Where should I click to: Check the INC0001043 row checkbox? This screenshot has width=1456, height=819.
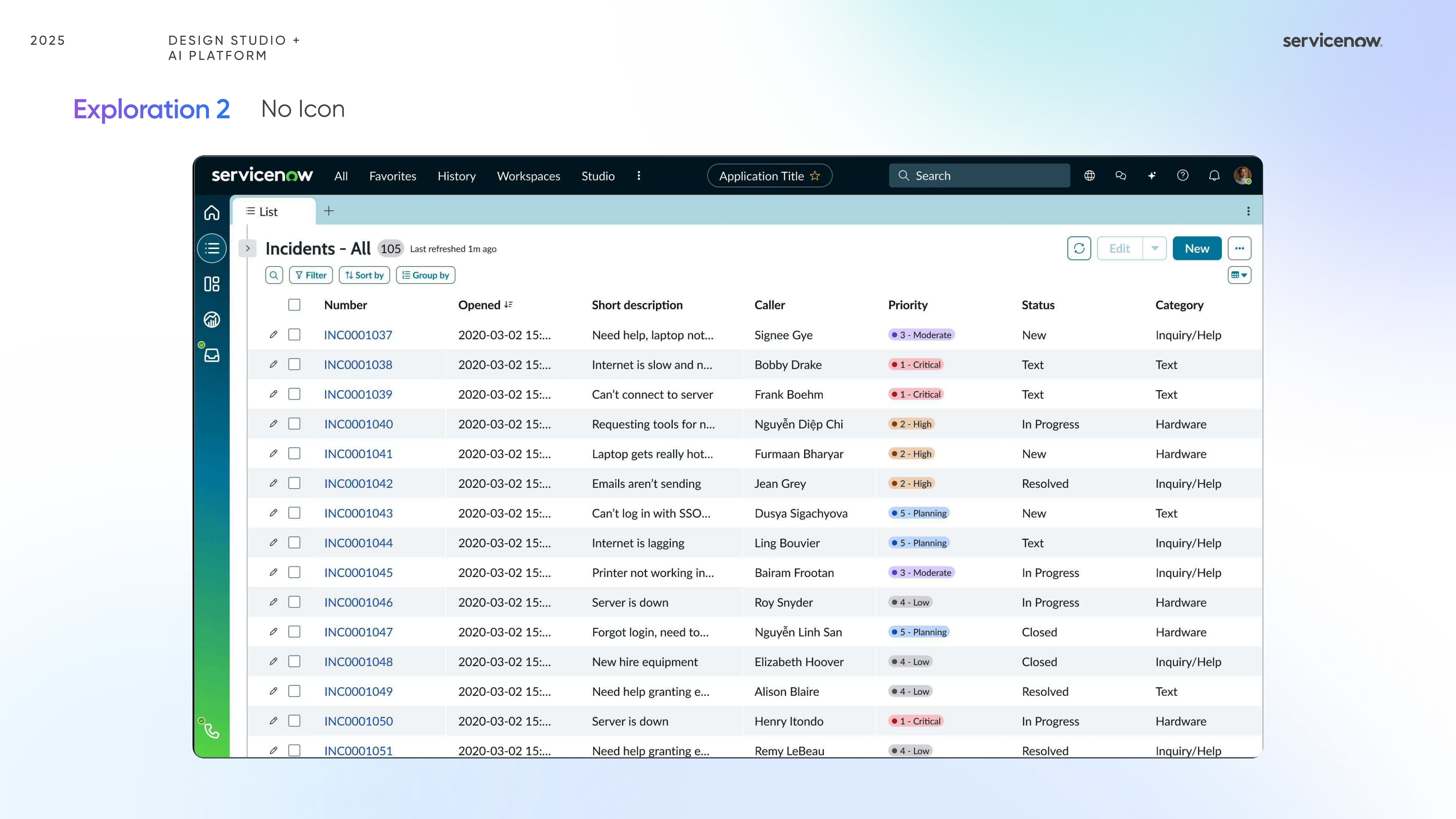pos(294,513)
